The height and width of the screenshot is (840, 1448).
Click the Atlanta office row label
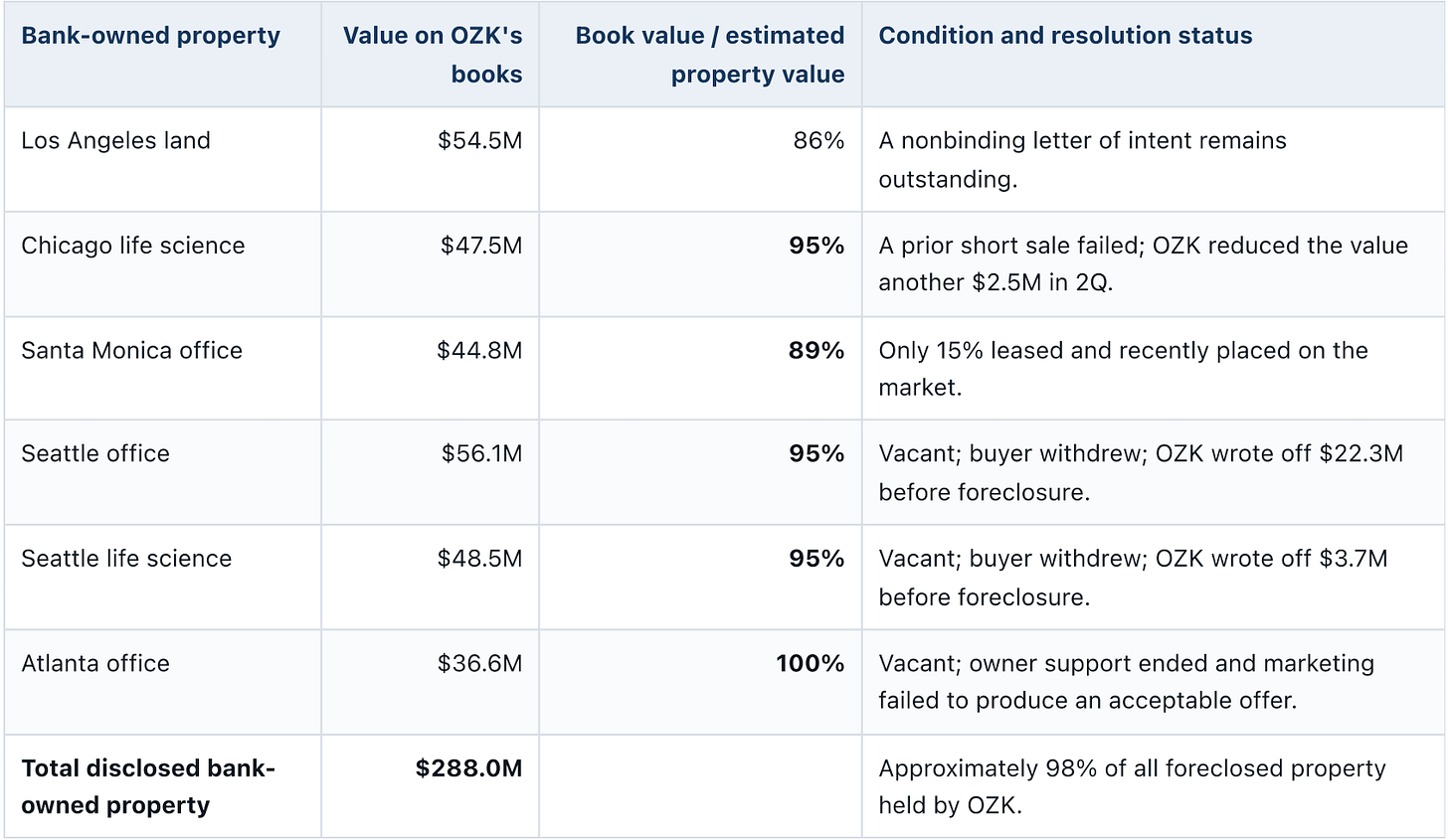pos(95,663)
